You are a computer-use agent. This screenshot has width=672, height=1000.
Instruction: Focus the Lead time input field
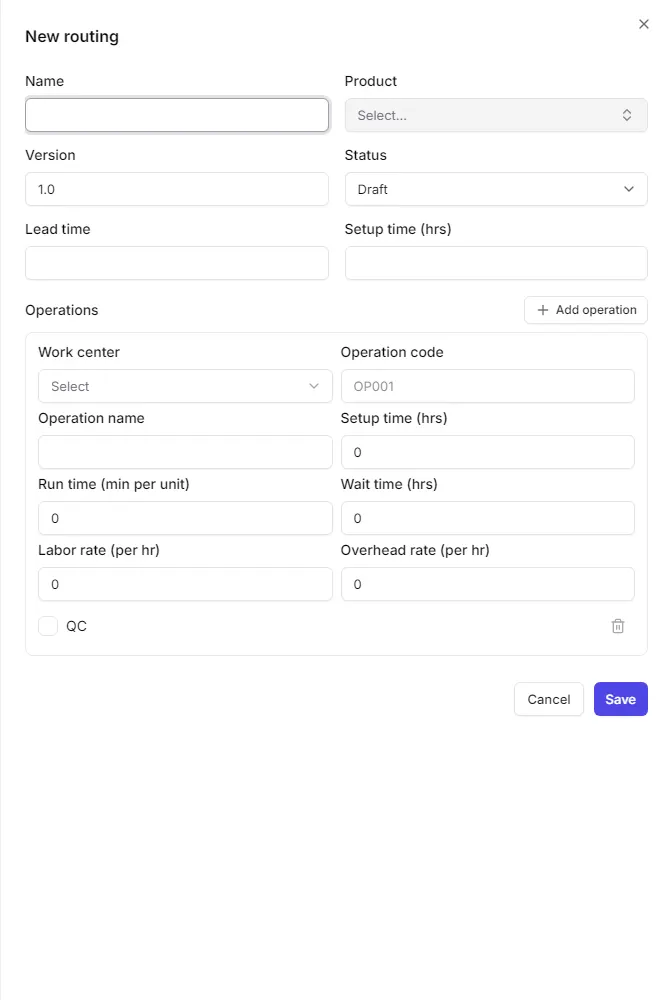point(177,263)
